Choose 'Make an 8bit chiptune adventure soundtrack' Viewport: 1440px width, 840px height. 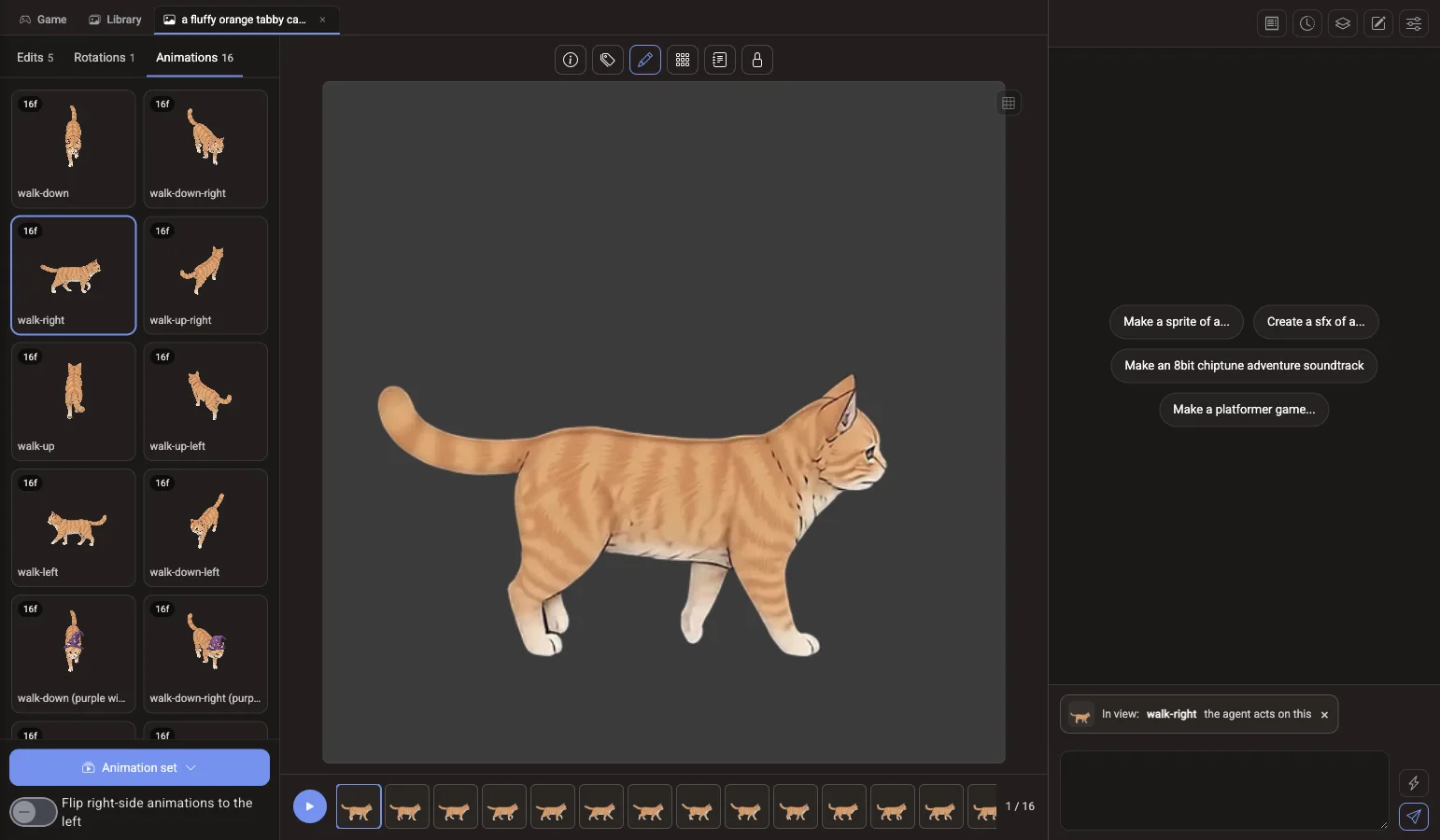tap(1244, 366)
